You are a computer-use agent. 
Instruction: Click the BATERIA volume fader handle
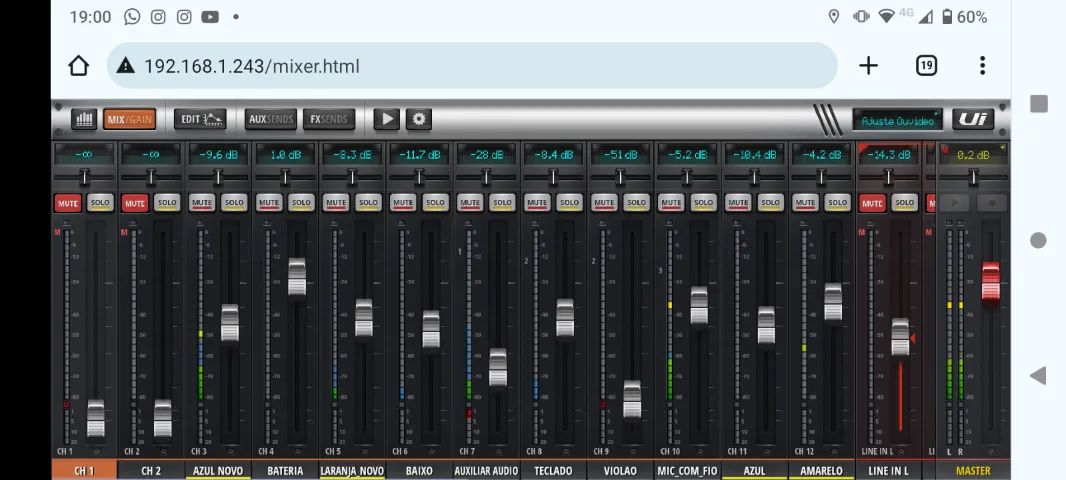(297, 277)
